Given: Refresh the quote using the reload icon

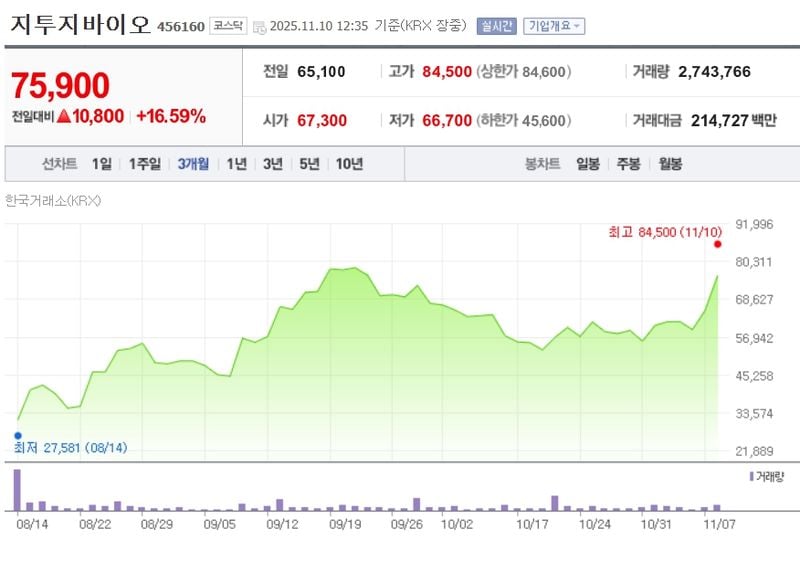Looking at the screenshot, I should tap(258, 28).
